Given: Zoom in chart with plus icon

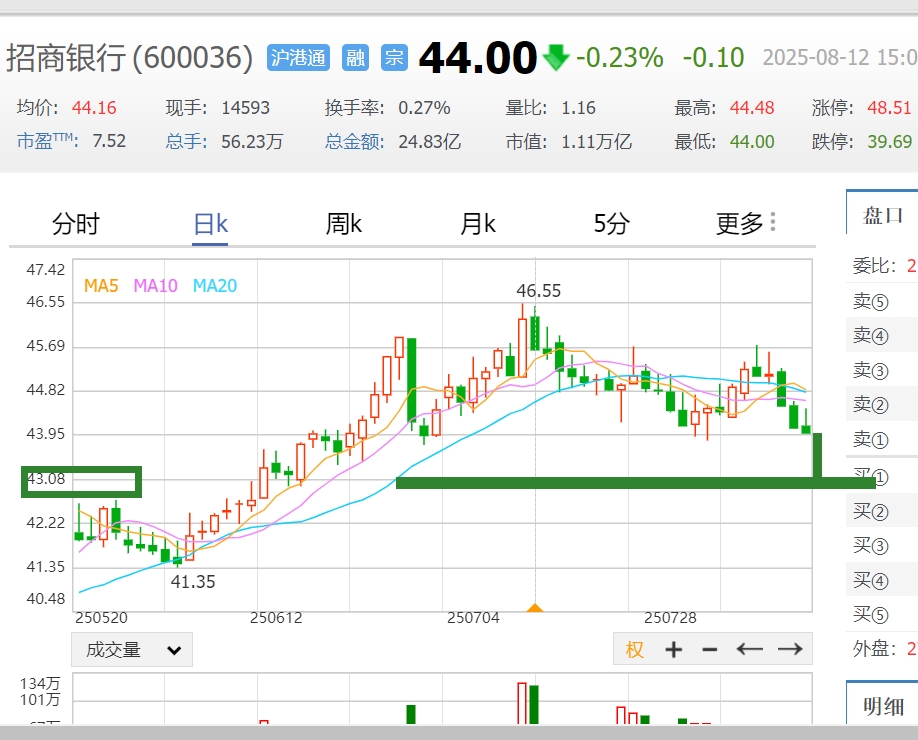Looking at the screenshot, I should 674,649.
